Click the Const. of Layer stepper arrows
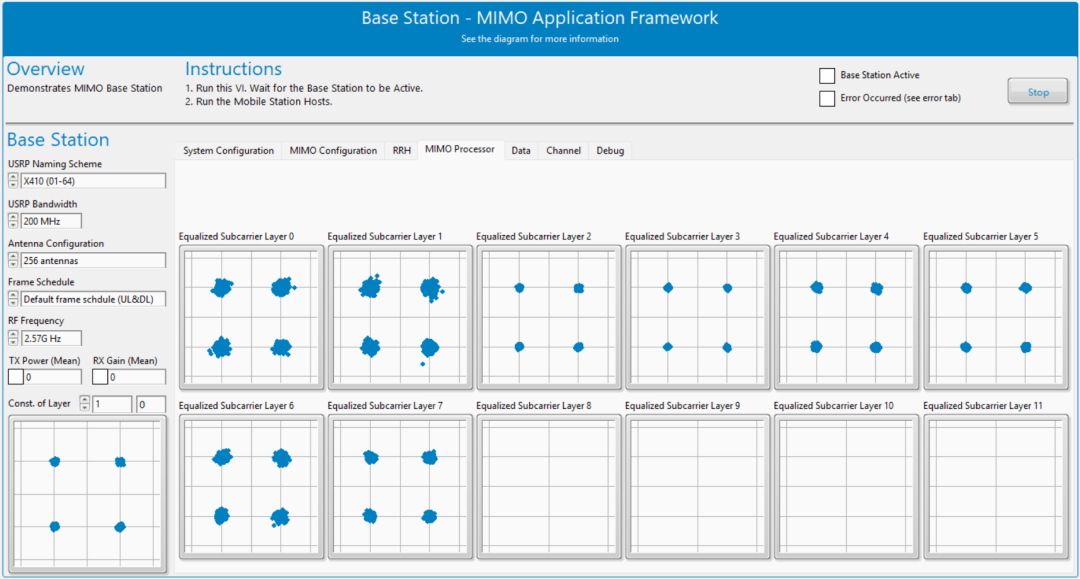The width and height of the screenshot is (1080, 579). (x=85, y=403)
